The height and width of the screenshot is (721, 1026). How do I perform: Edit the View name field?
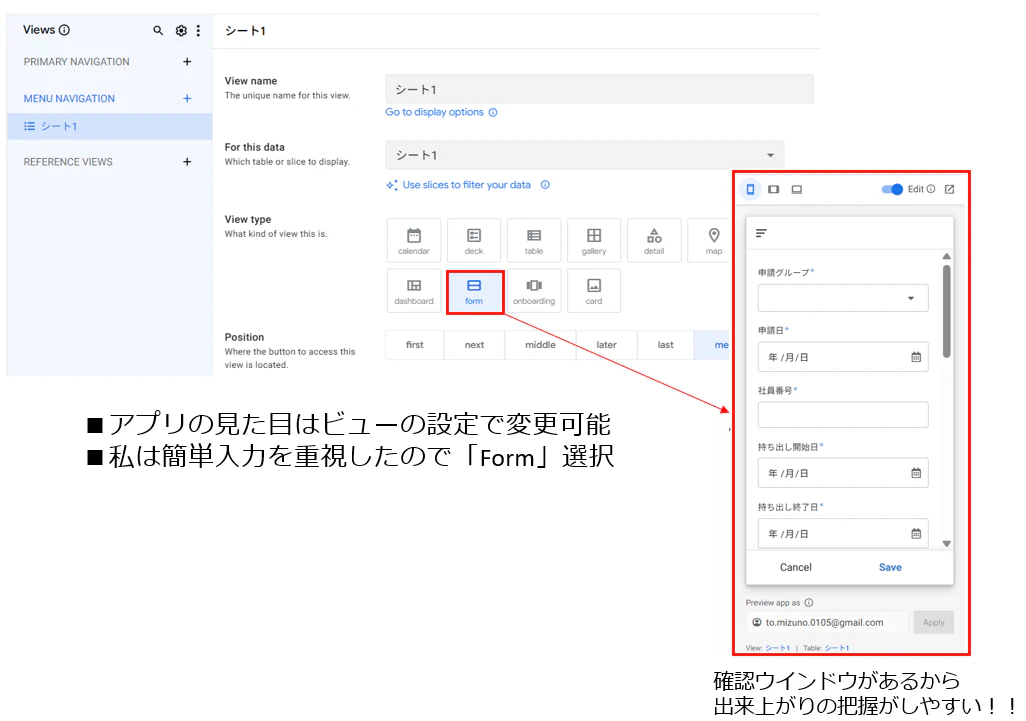599,89
